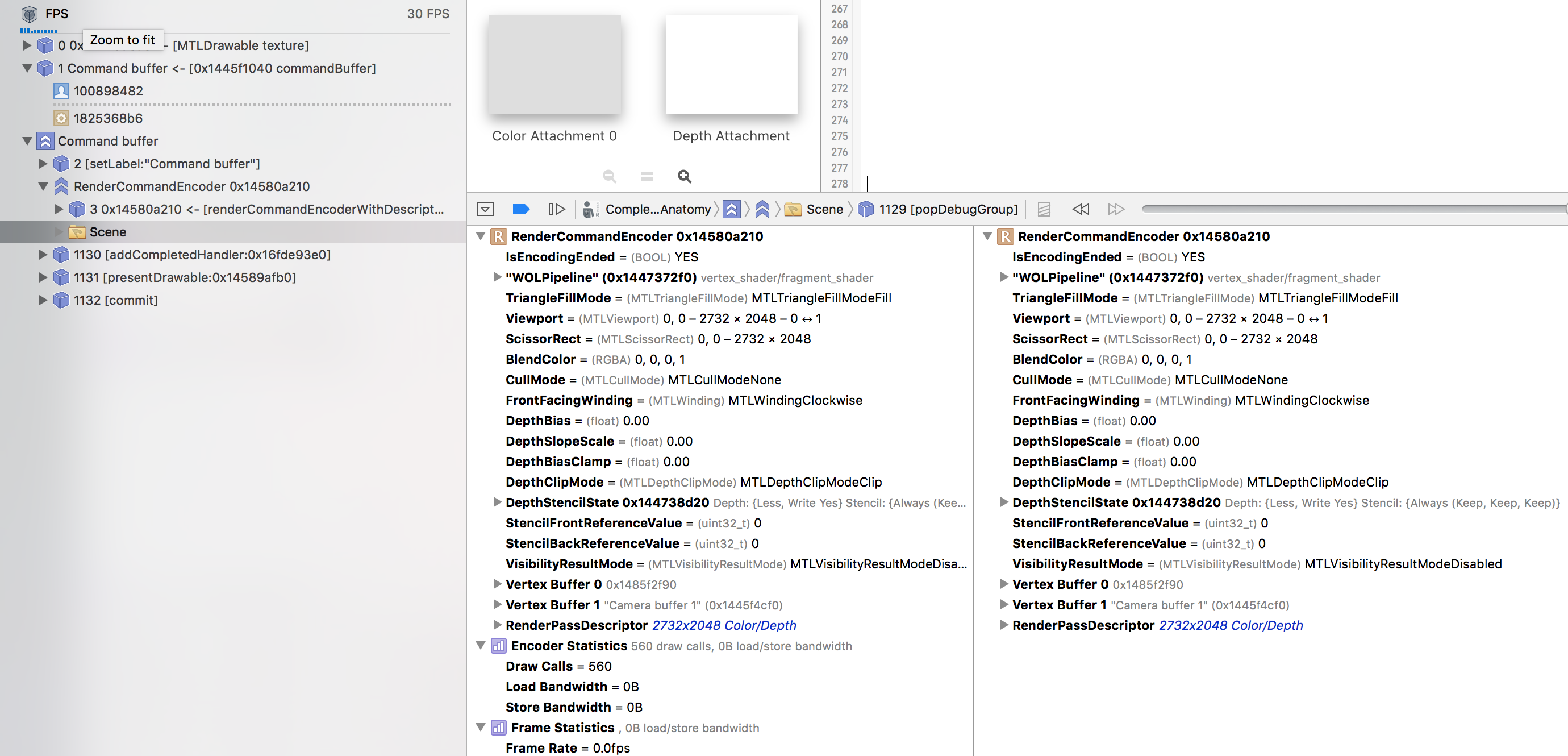1568x756 pixels.
Task: Click the Depth Attachment thumbnail
Action: click(732, 63)
